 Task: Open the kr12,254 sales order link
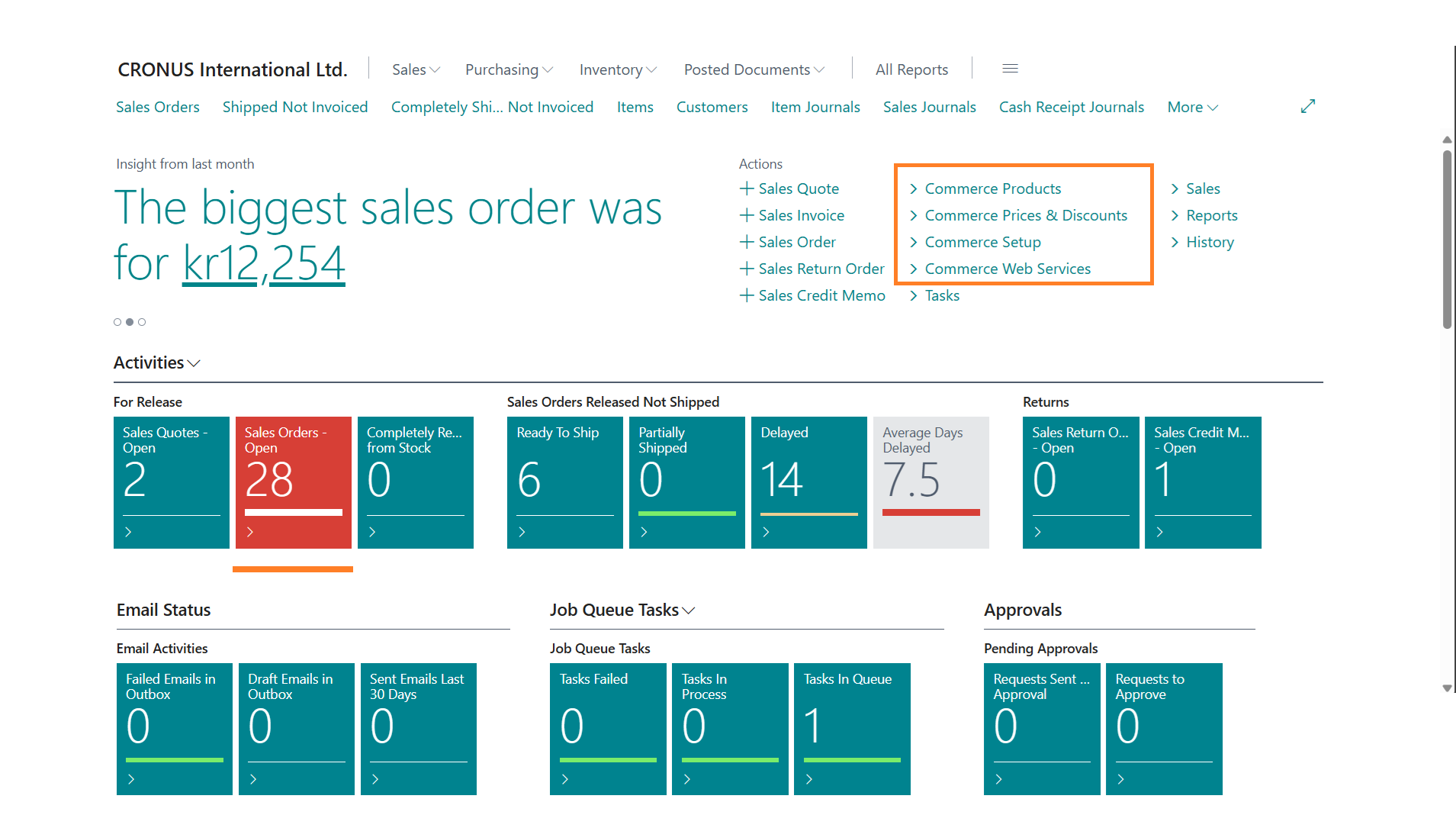(x=264, y=263)
